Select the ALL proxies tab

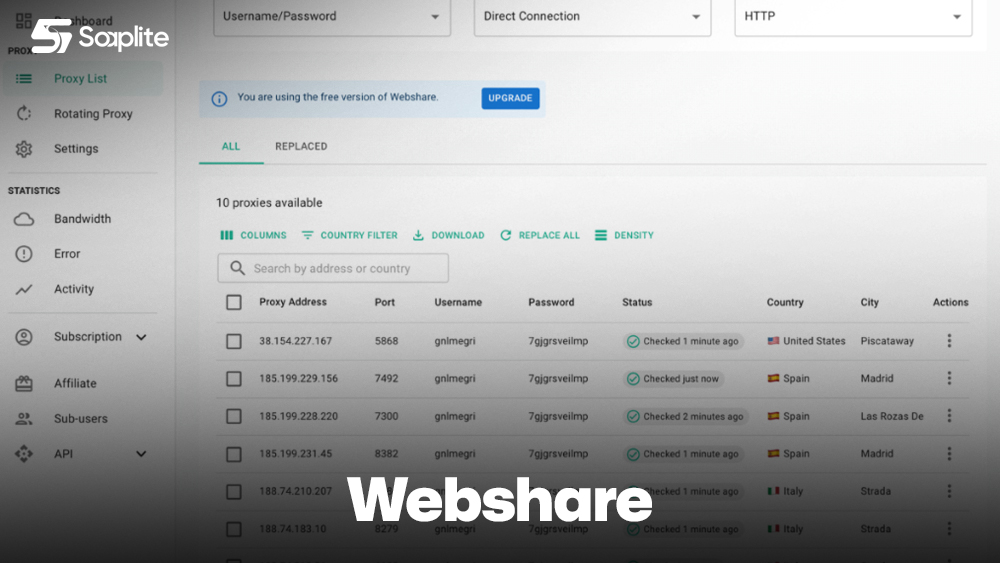pyautogui.click(x=231, y=146)
